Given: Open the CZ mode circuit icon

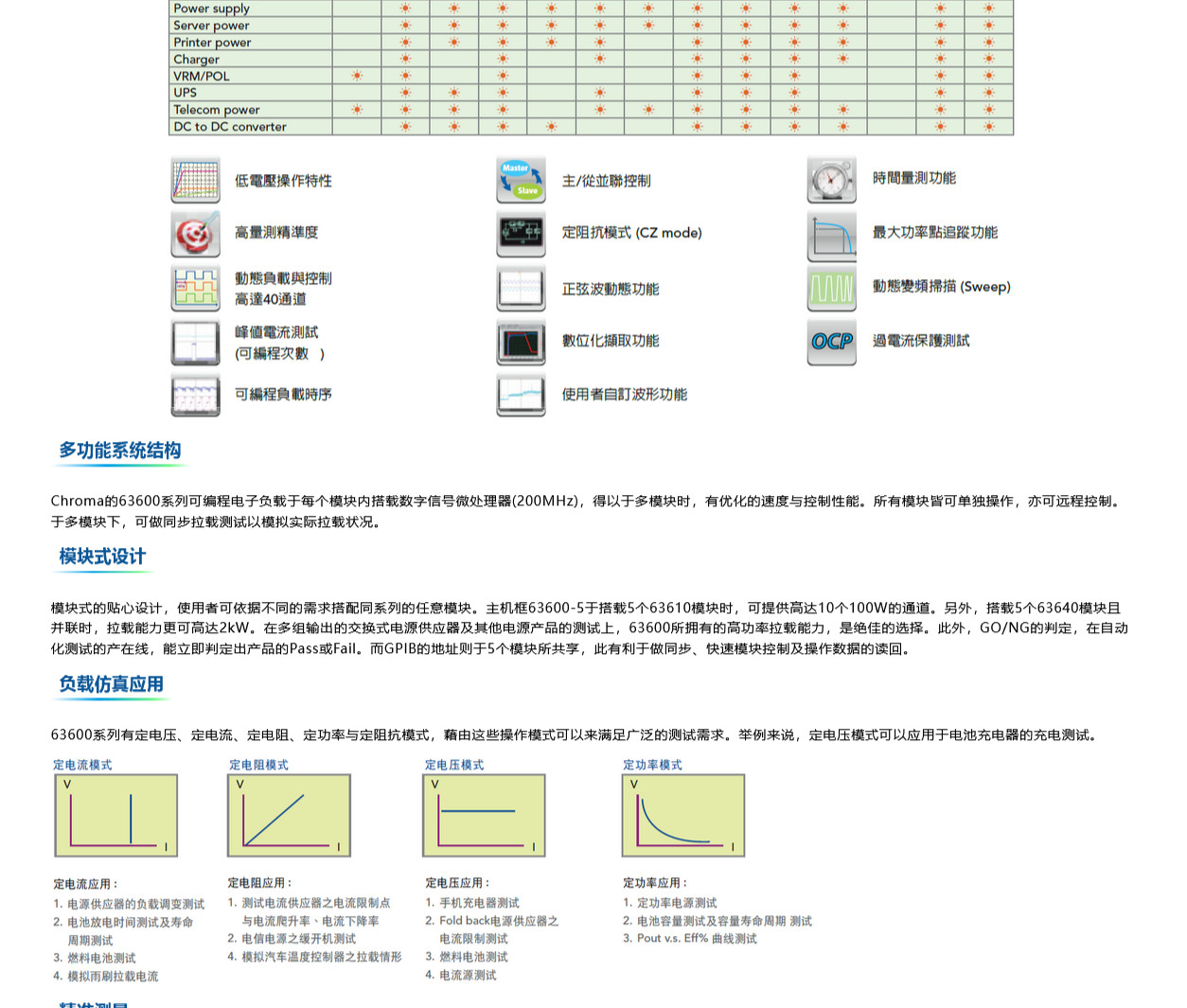Looking at the screenshot, I should (x=521, y=233).
